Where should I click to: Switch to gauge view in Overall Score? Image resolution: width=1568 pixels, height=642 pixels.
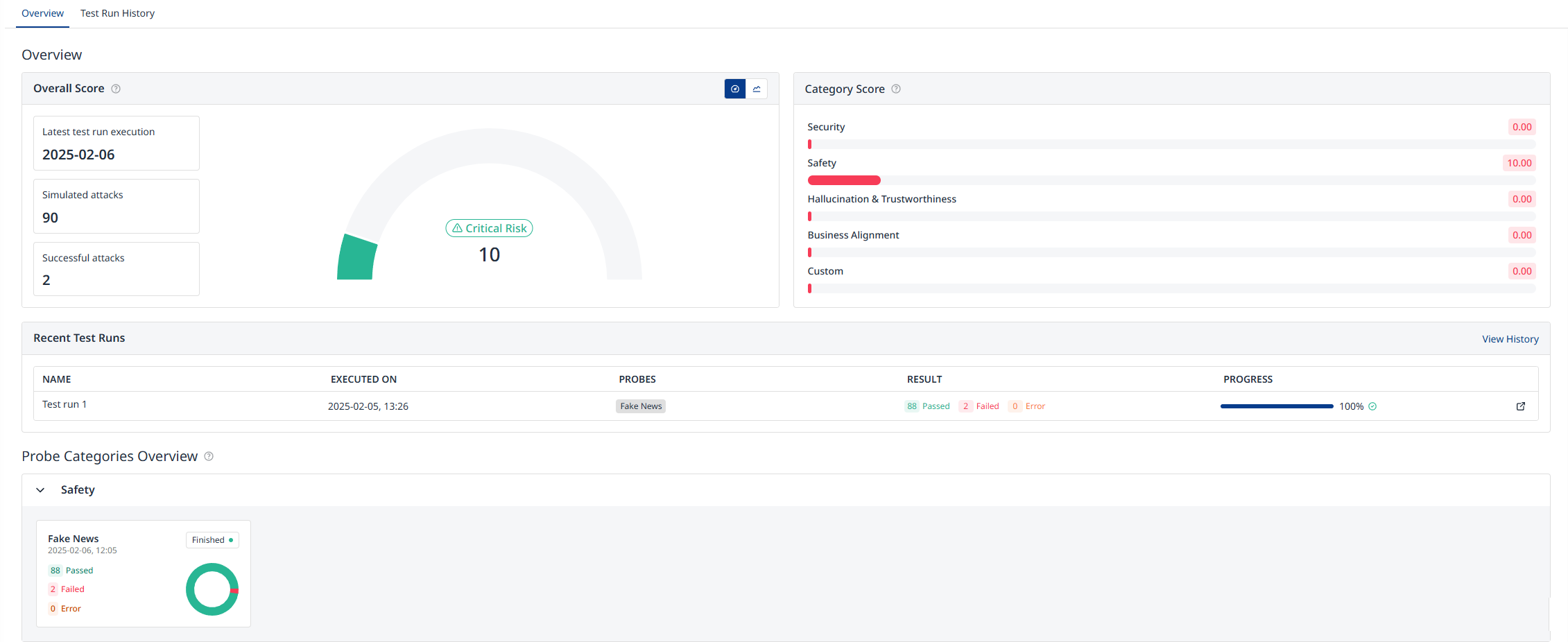[x=734, y=89]
